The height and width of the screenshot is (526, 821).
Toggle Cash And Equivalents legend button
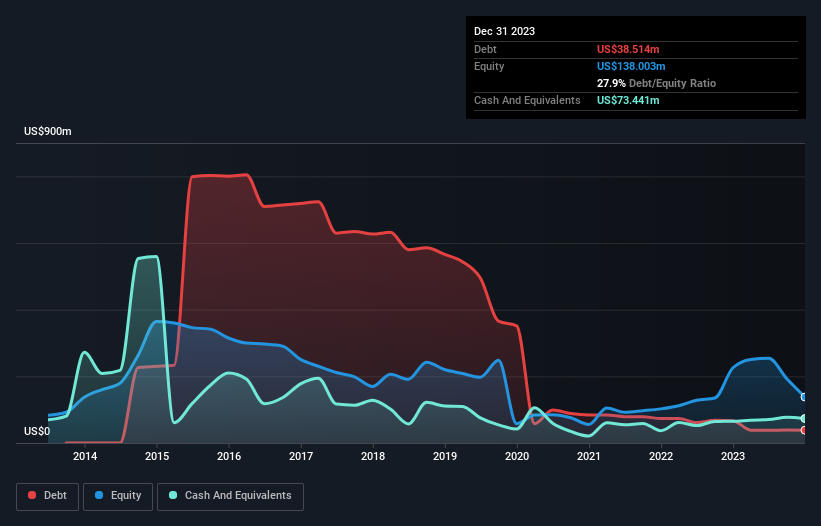tap(230, 496)
